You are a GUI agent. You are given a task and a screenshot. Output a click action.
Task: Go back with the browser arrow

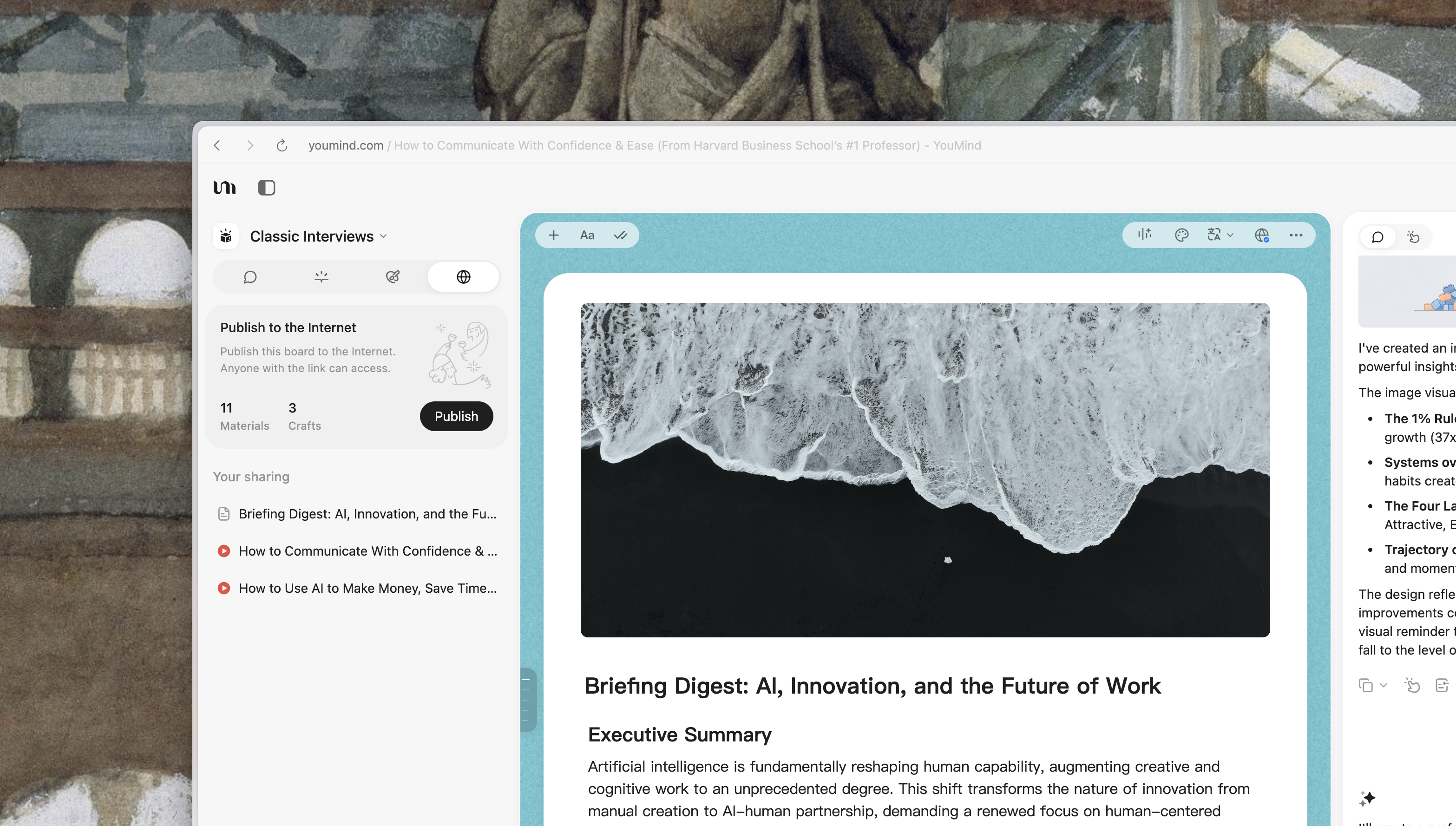click(217, 145)
